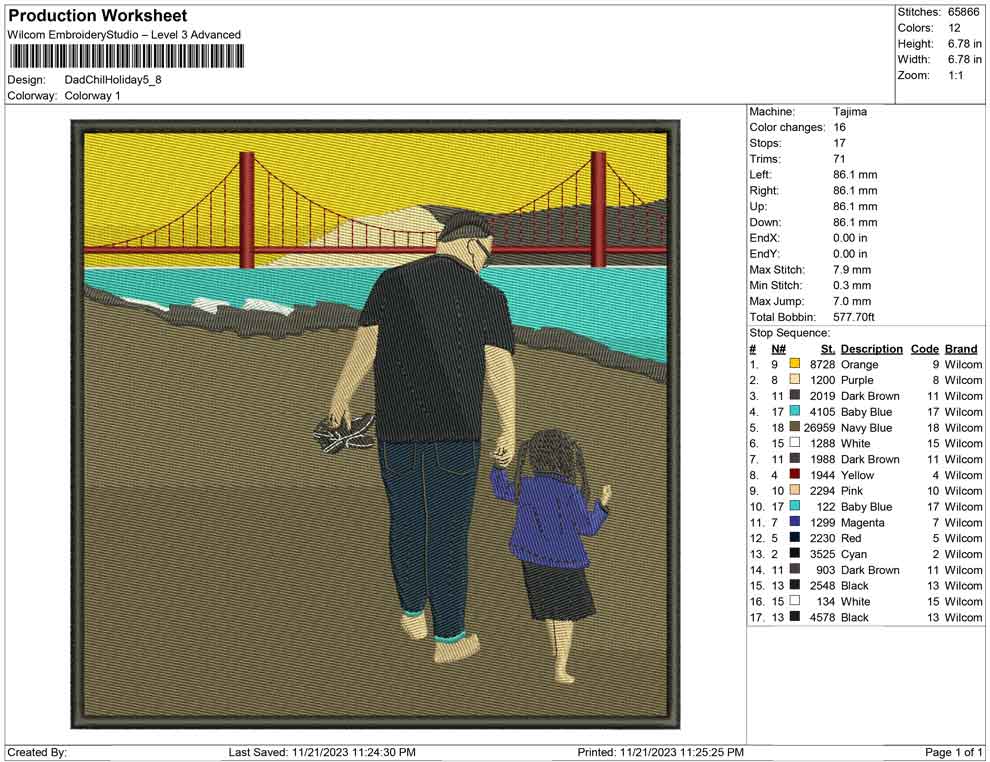The height and width of the screenshot is (762, 990).
Task: Click the barcode under the worksheet title
Action: pos(122,57)
